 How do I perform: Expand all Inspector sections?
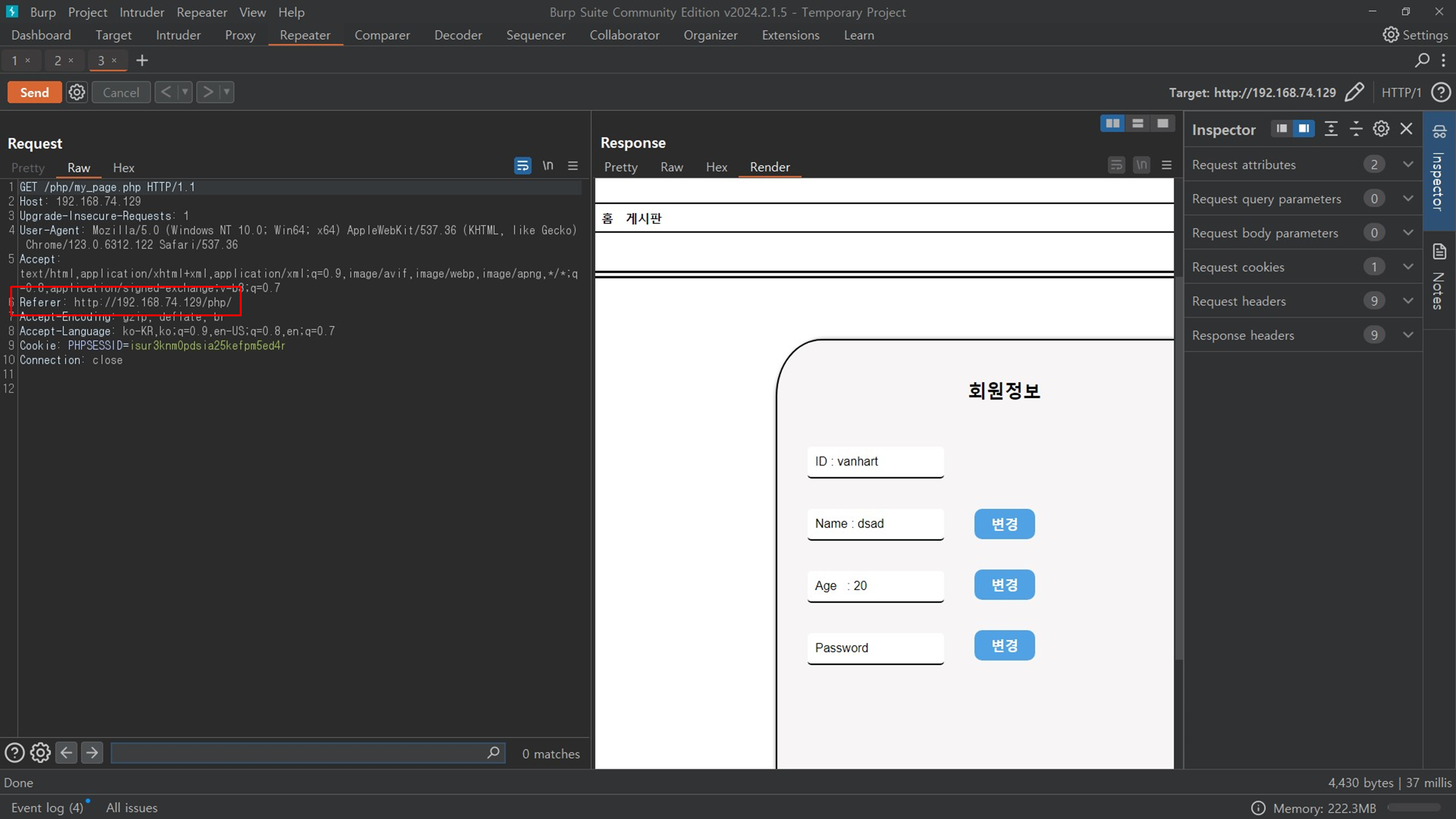pos(1331,129)
